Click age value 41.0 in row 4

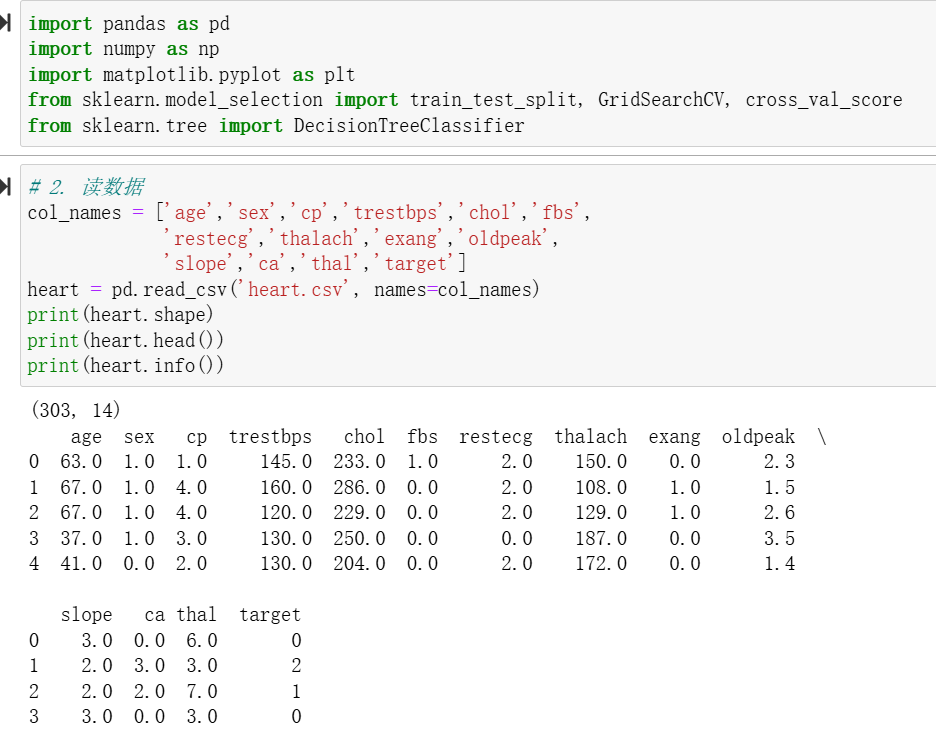tap(81, 563)
